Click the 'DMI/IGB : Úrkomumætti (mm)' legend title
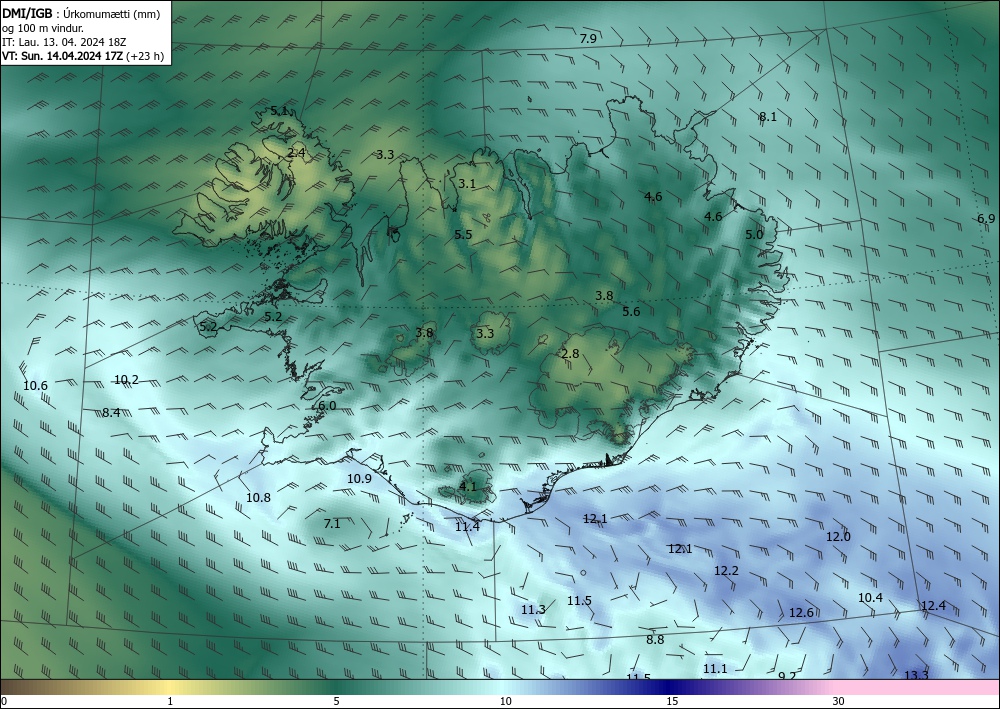Screen dimensions: 1000x709 click(81, 14)
